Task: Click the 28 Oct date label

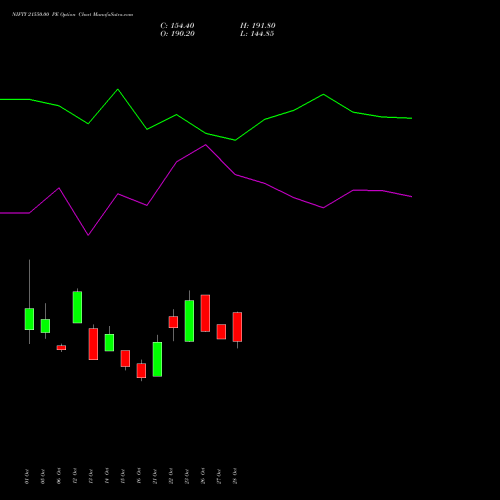Action: 235,476
